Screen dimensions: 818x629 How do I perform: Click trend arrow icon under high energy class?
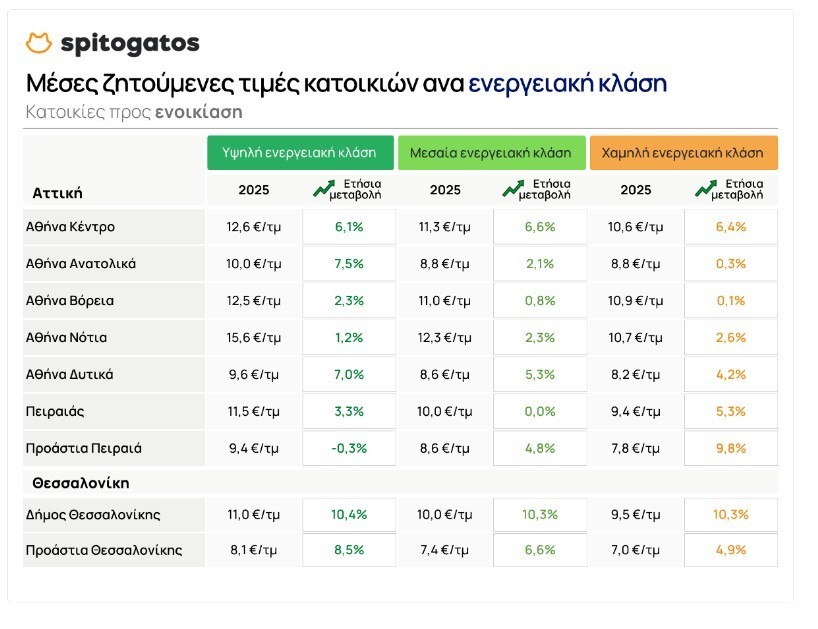pyautogui.click(x=323, y=188)
